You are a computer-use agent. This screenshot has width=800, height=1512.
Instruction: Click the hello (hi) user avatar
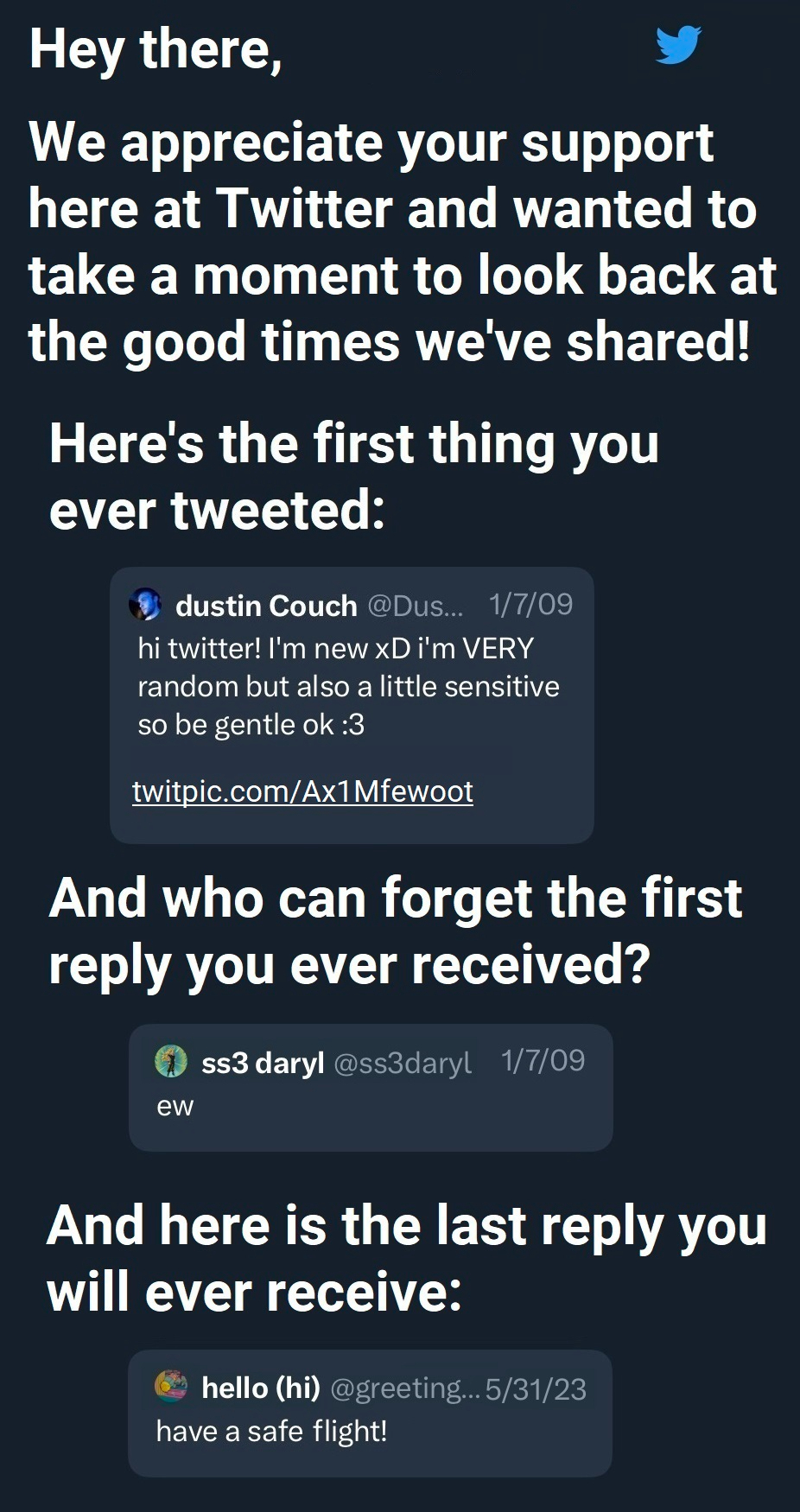pyautogui.click(x=170, y=1386)
